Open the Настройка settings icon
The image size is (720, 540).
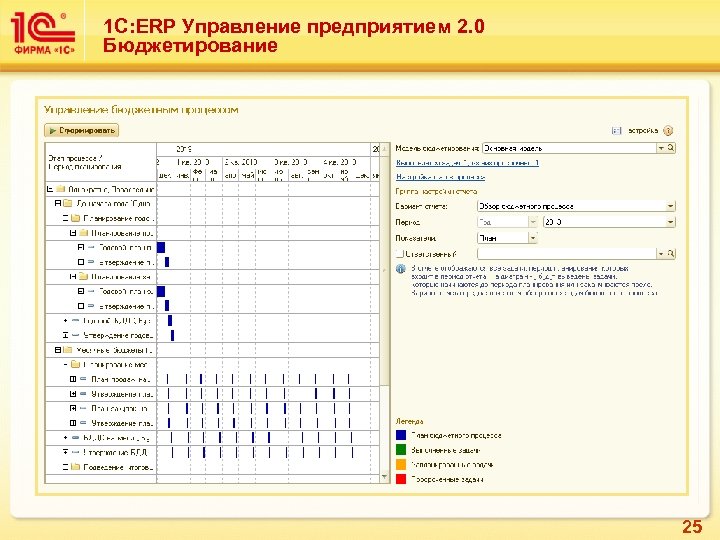tap(617, 131)
